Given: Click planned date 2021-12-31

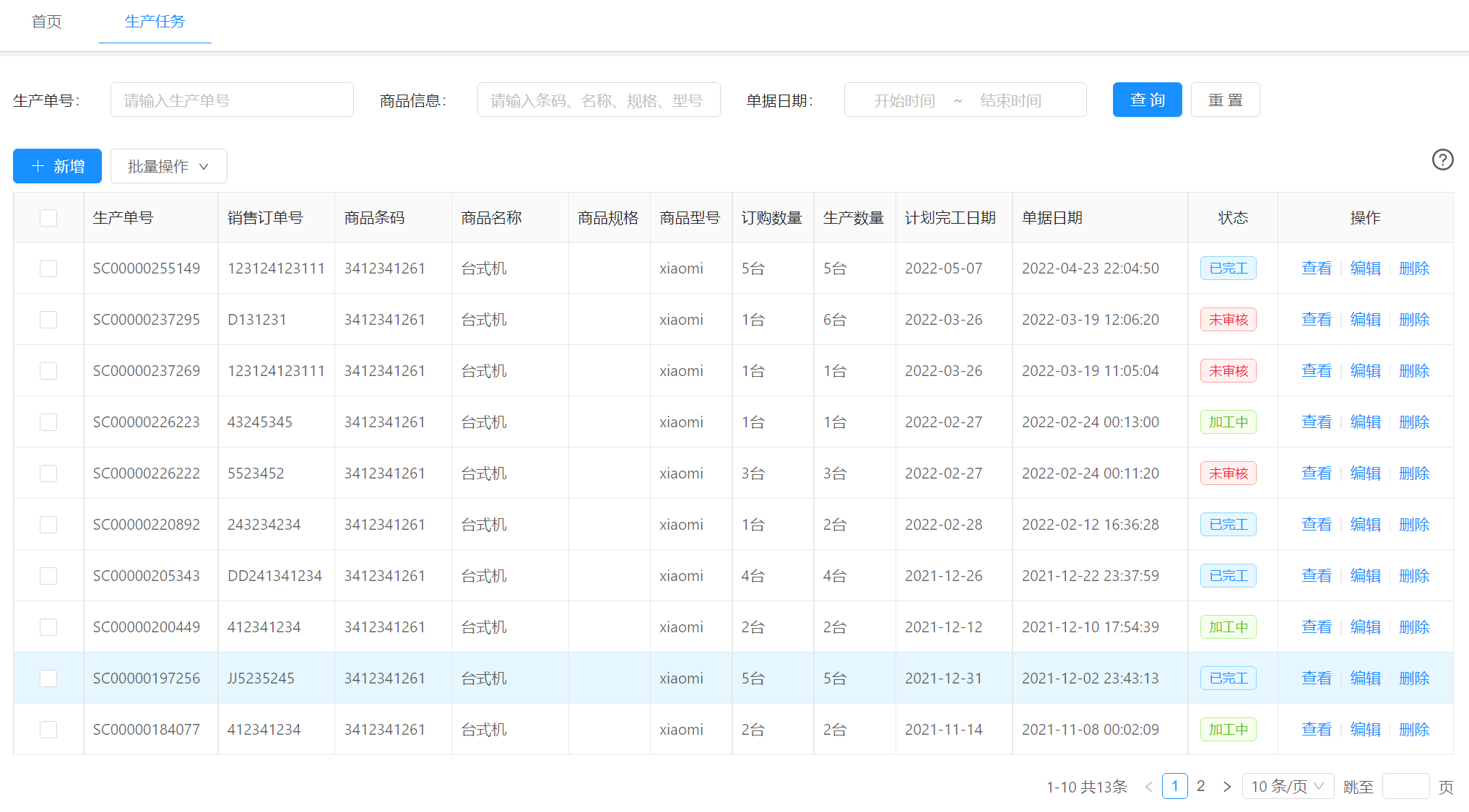Looking at the screenshot, I should (x=943, y=678).
